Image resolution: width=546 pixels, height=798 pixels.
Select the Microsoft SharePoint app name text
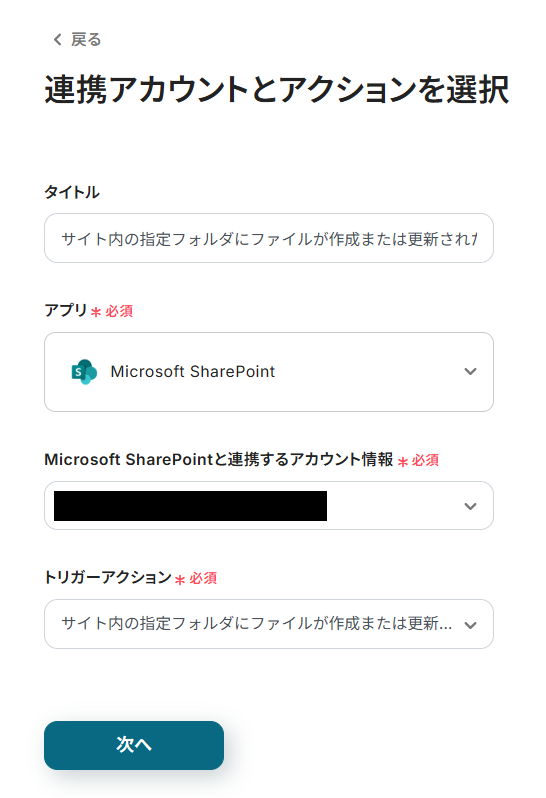coord(193,372)
